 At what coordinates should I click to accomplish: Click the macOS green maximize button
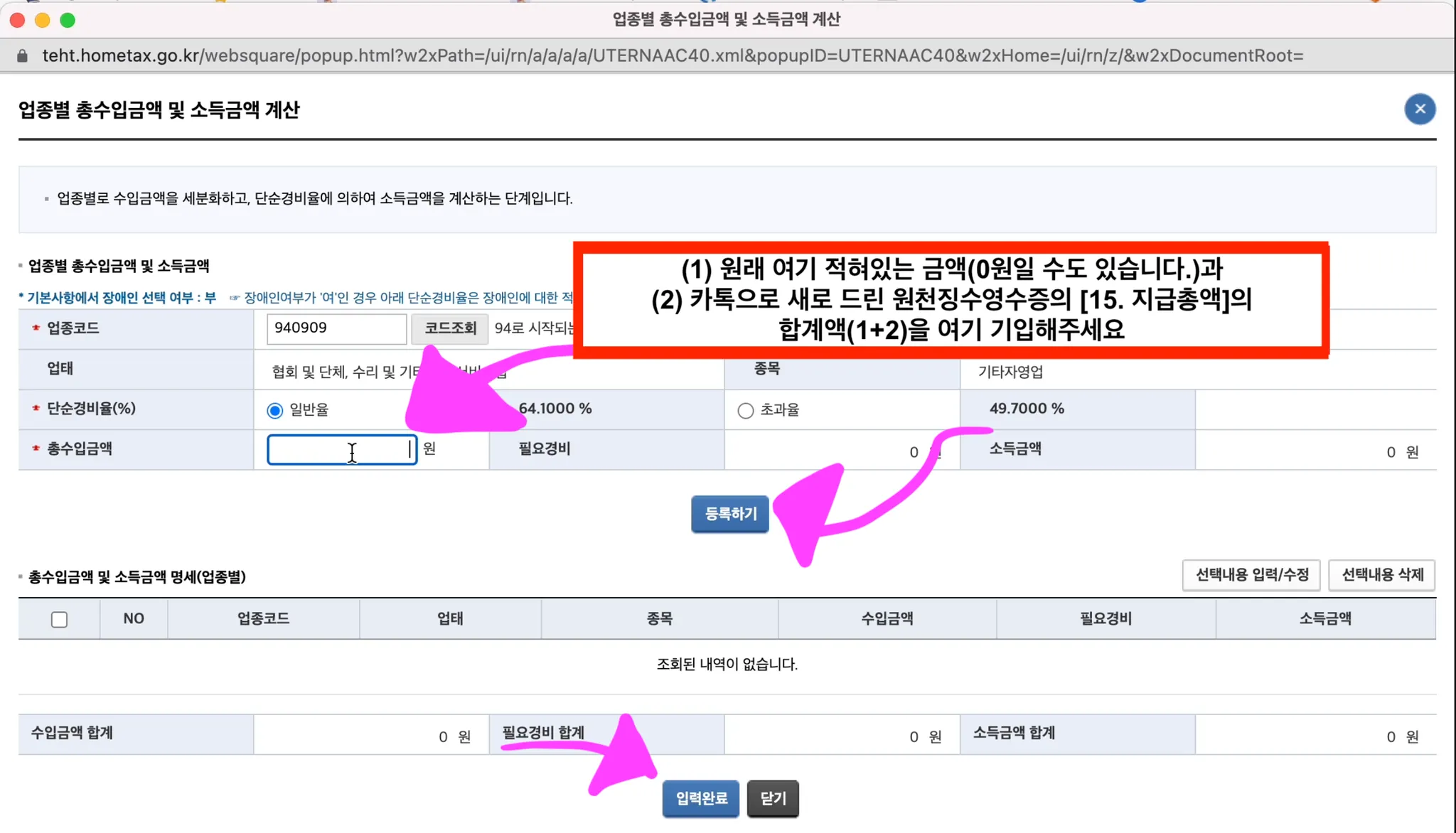(68, 20)
